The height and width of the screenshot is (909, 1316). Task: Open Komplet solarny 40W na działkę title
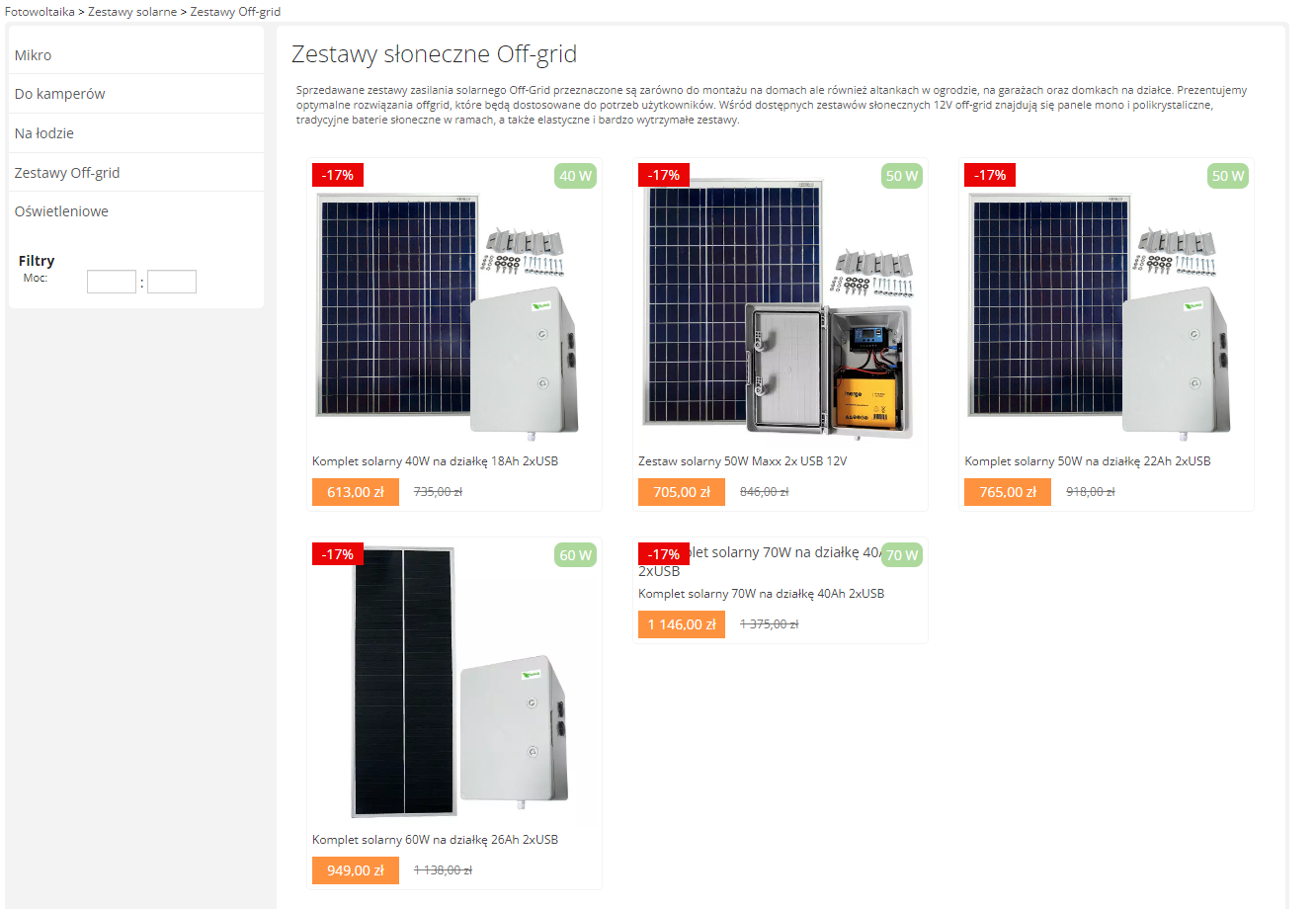(x=435, y=461)
